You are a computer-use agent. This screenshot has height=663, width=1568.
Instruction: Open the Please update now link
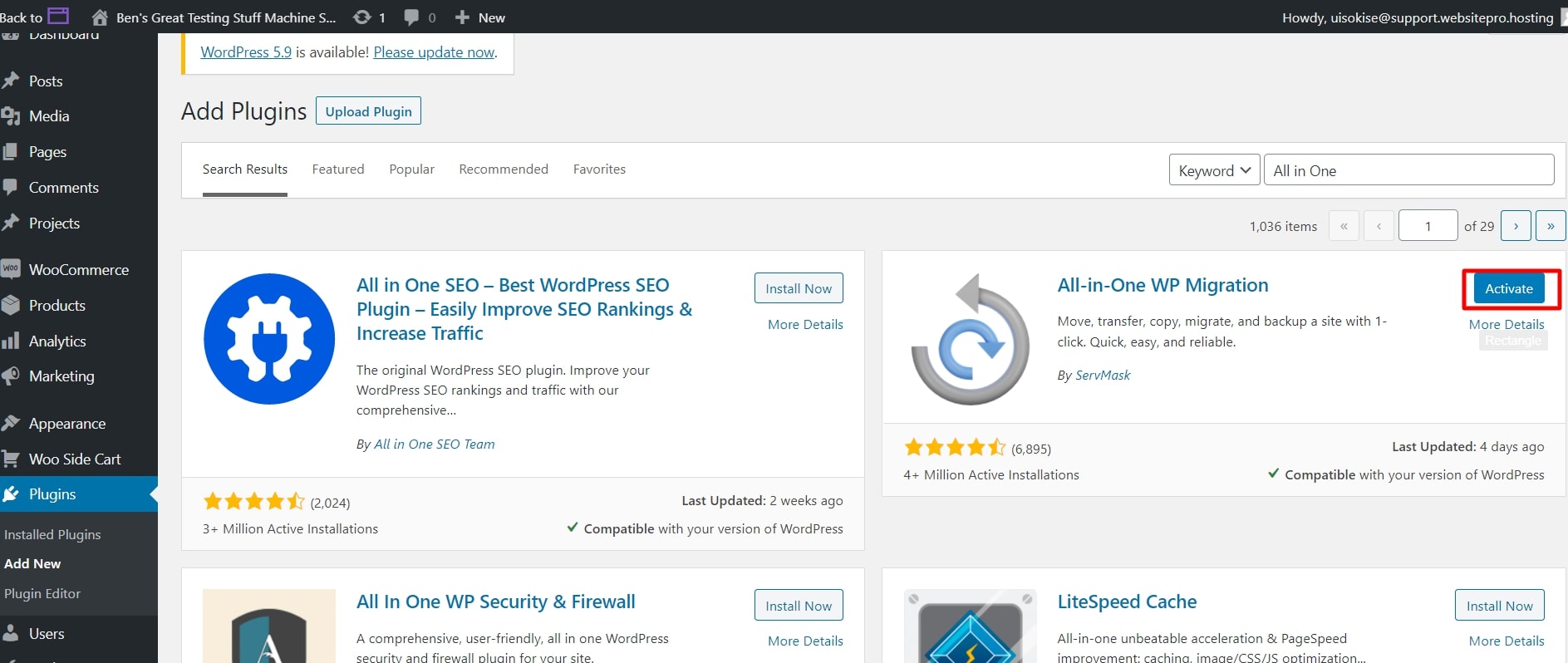tap(434, 52)
